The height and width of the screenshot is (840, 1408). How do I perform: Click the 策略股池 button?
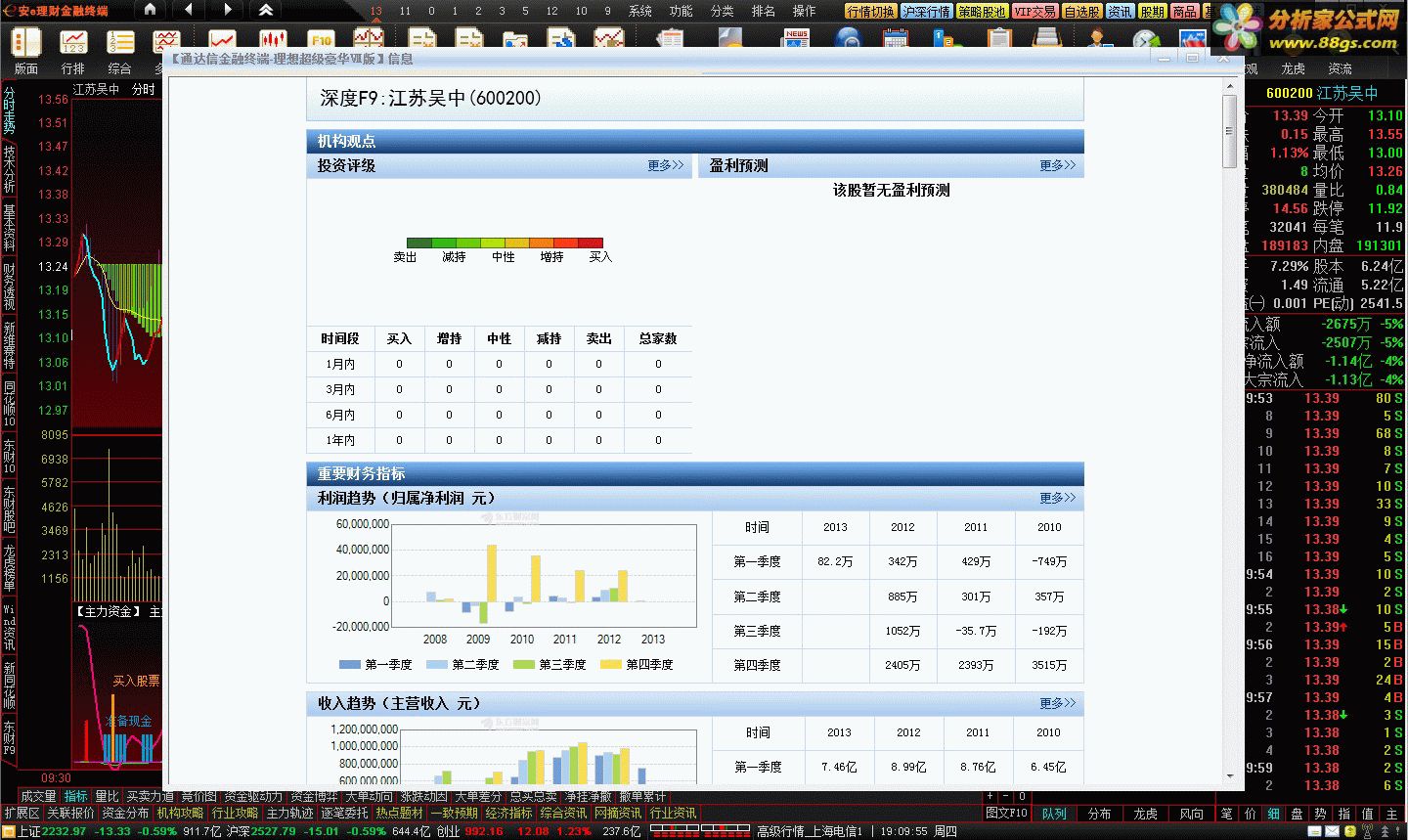click(982, 12)
